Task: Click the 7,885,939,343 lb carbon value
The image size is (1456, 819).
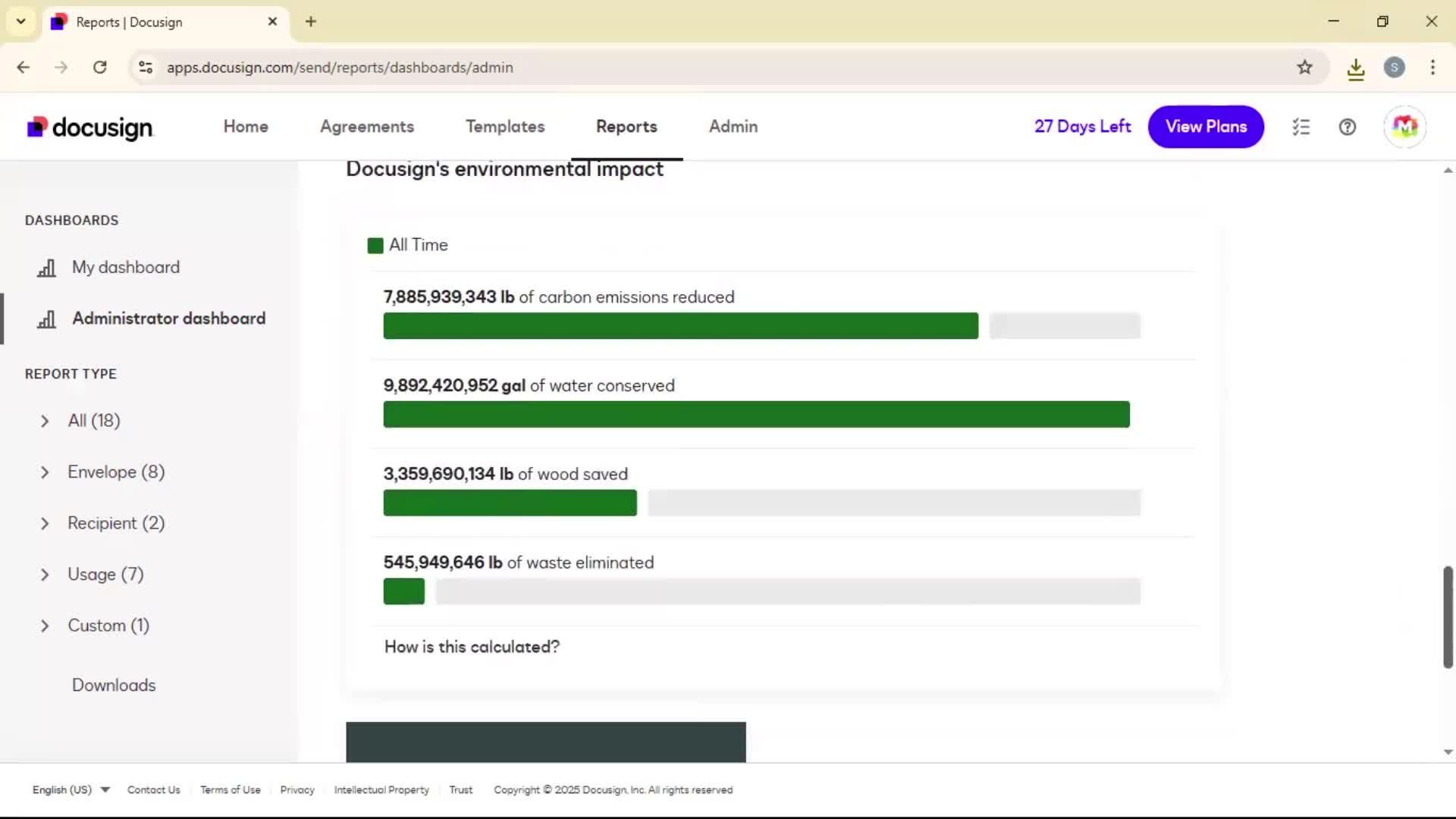Action: (449, 297)
